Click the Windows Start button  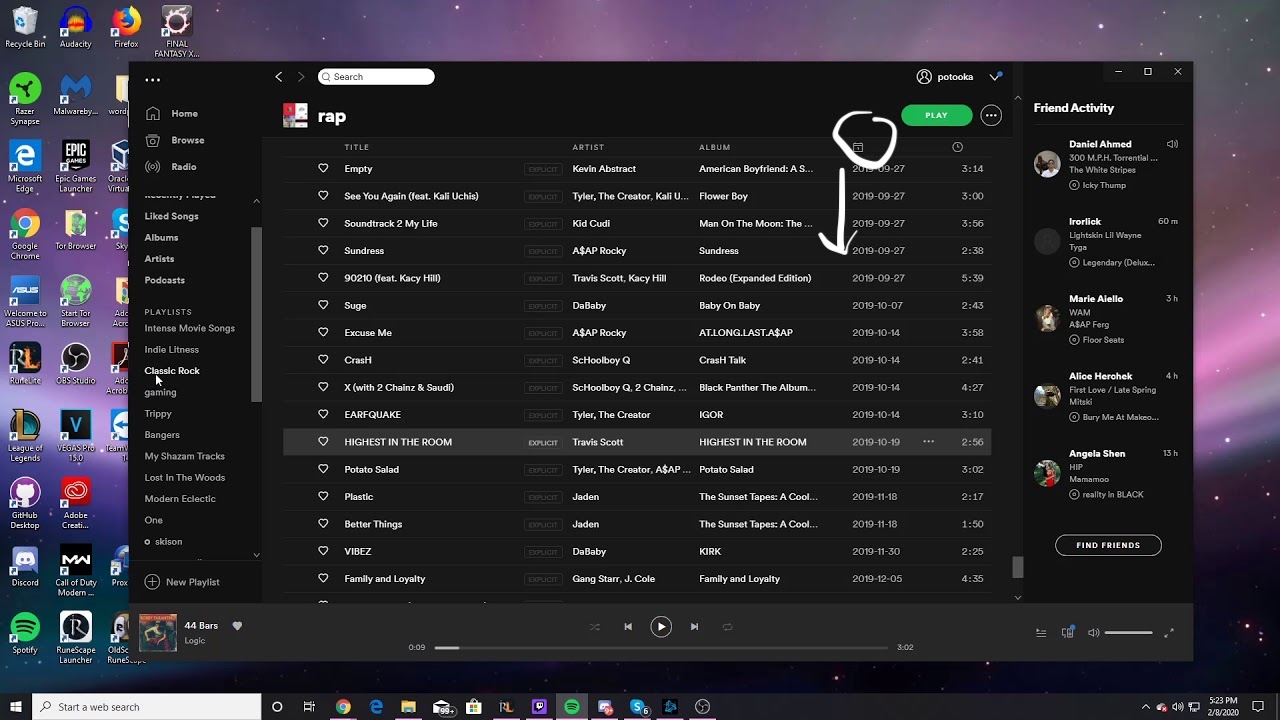click(16, 707)
